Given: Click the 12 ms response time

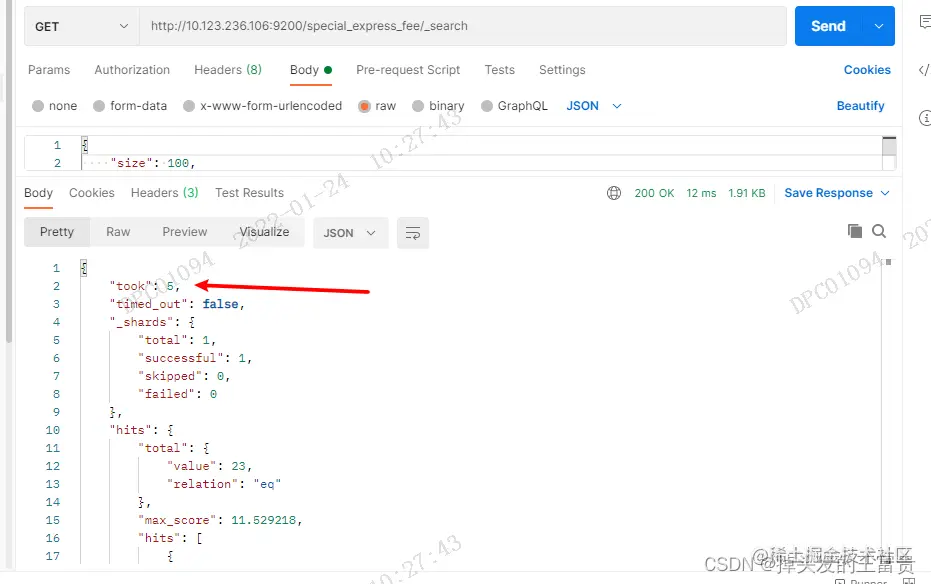Looking at the screenshot, I should click(x=701, y=193).
